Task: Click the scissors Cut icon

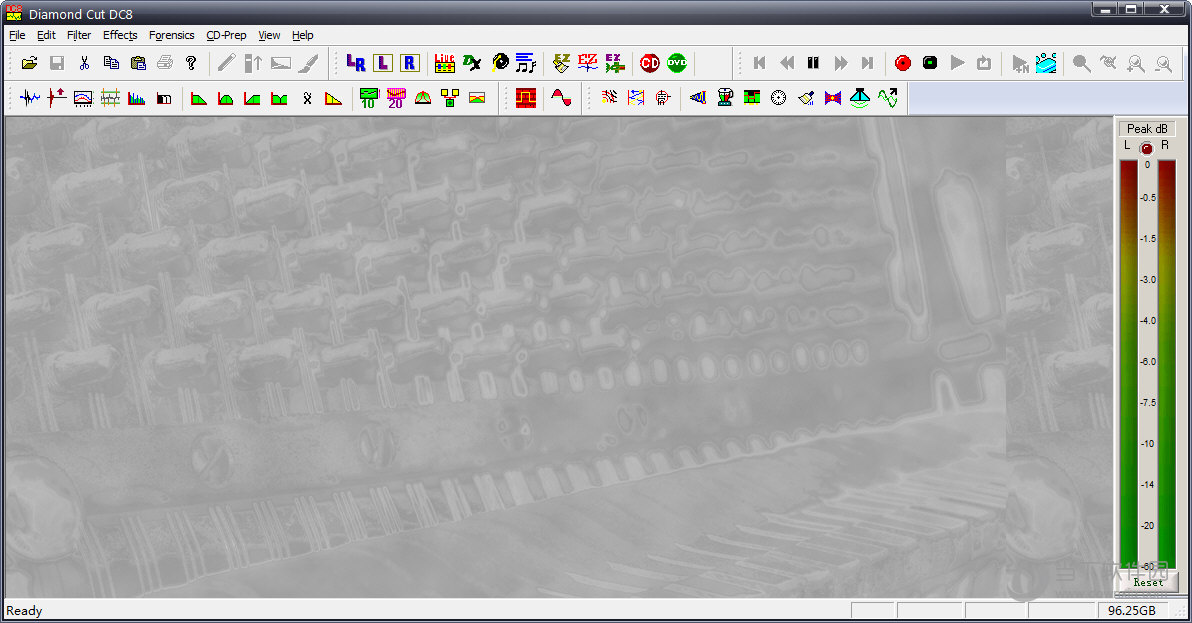Action: 84,63
